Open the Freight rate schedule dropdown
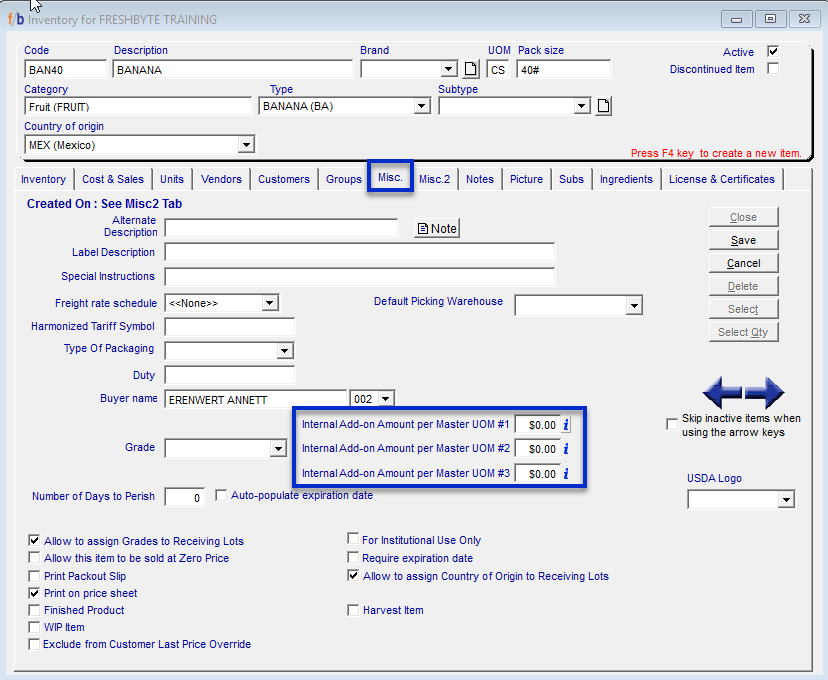The image size is (828, 680). pyautogui.click(x=270, y=303)
